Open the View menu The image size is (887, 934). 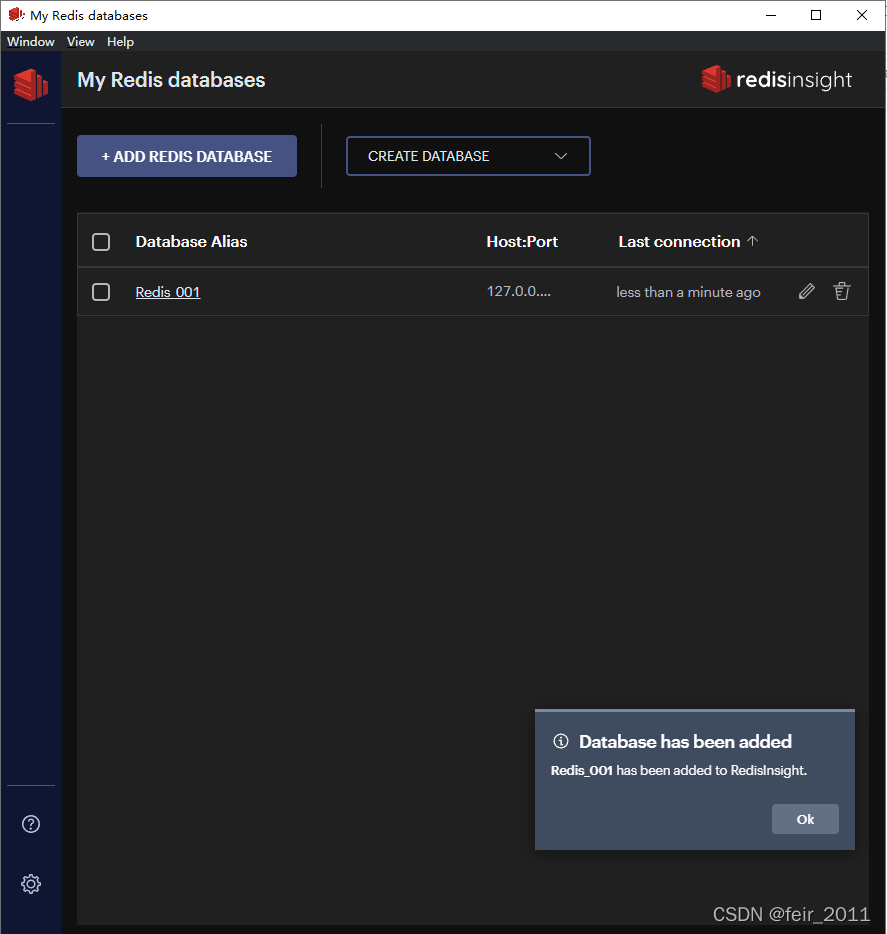[x=80, y=42]
